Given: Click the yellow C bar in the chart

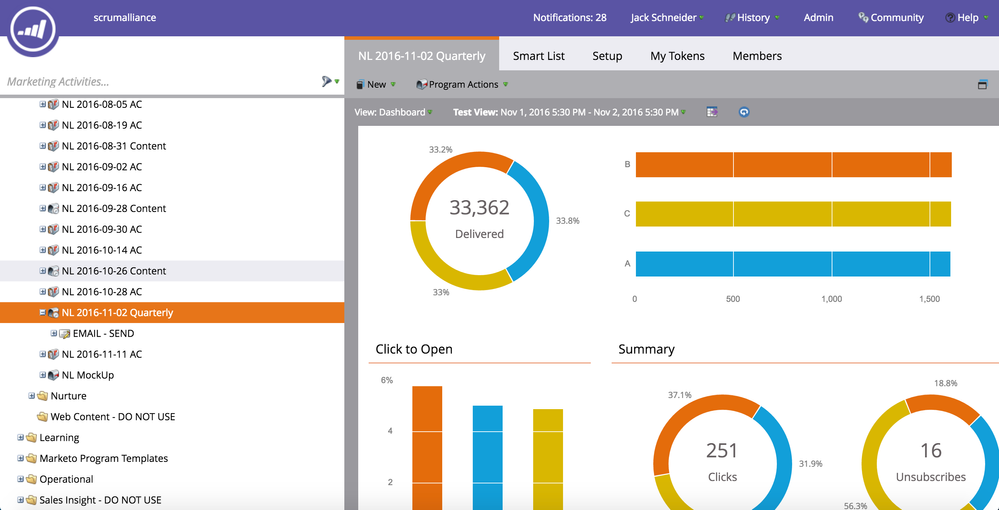Looking at the screenshot, I should tap(793, 214).
